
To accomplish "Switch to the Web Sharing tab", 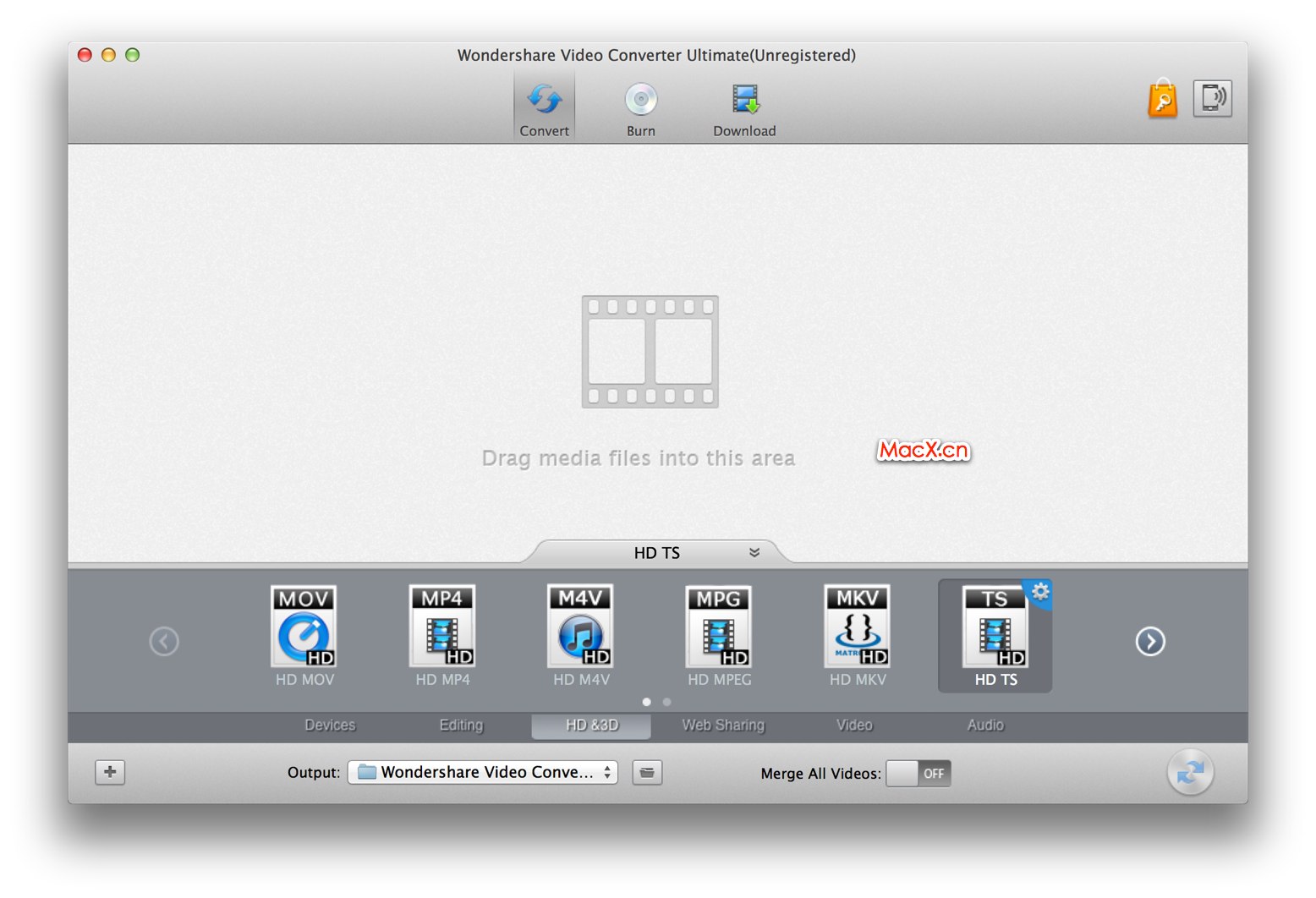I will pos(723,726).
